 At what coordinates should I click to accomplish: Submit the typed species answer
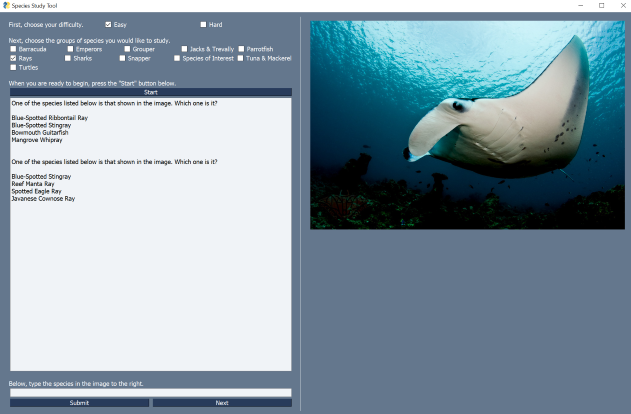point(79,403)
